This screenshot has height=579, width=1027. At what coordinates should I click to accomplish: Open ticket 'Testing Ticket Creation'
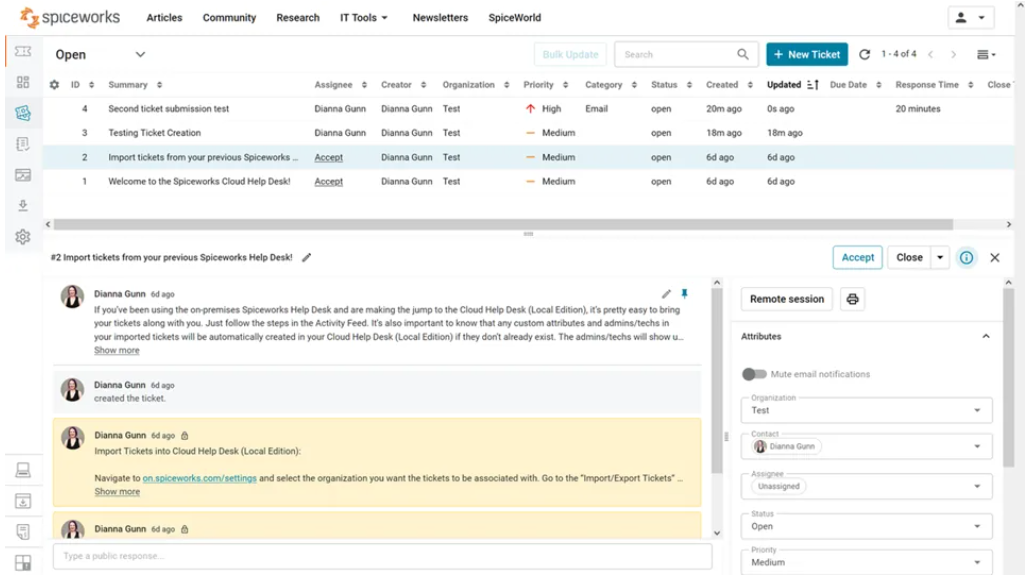(x=155, y=133)
